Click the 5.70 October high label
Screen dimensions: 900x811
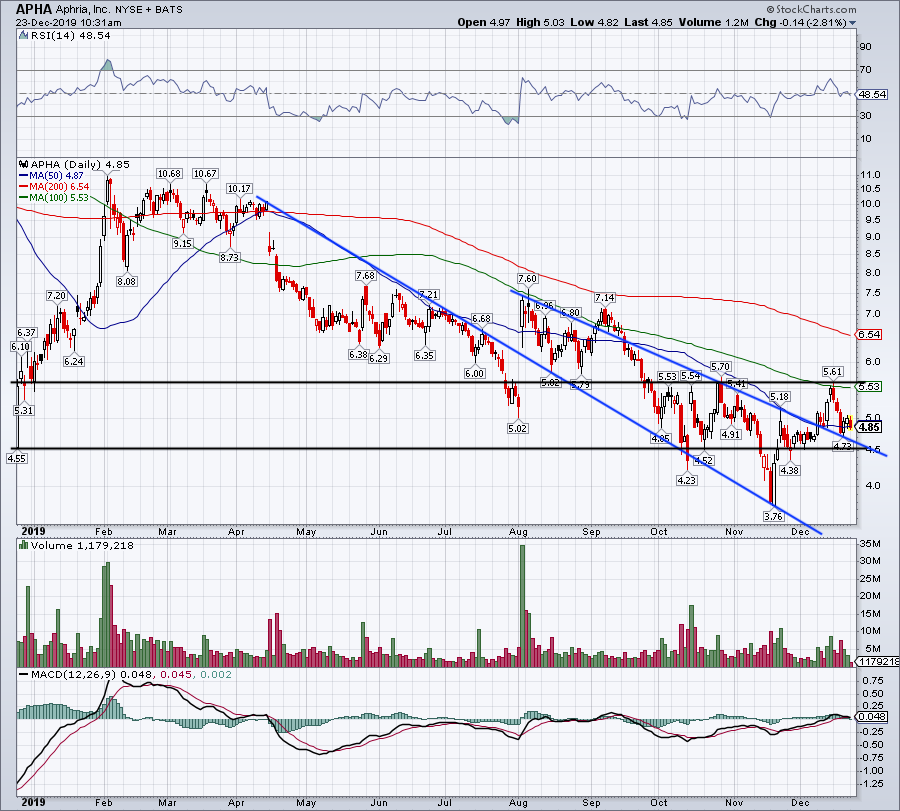[720, 366]
